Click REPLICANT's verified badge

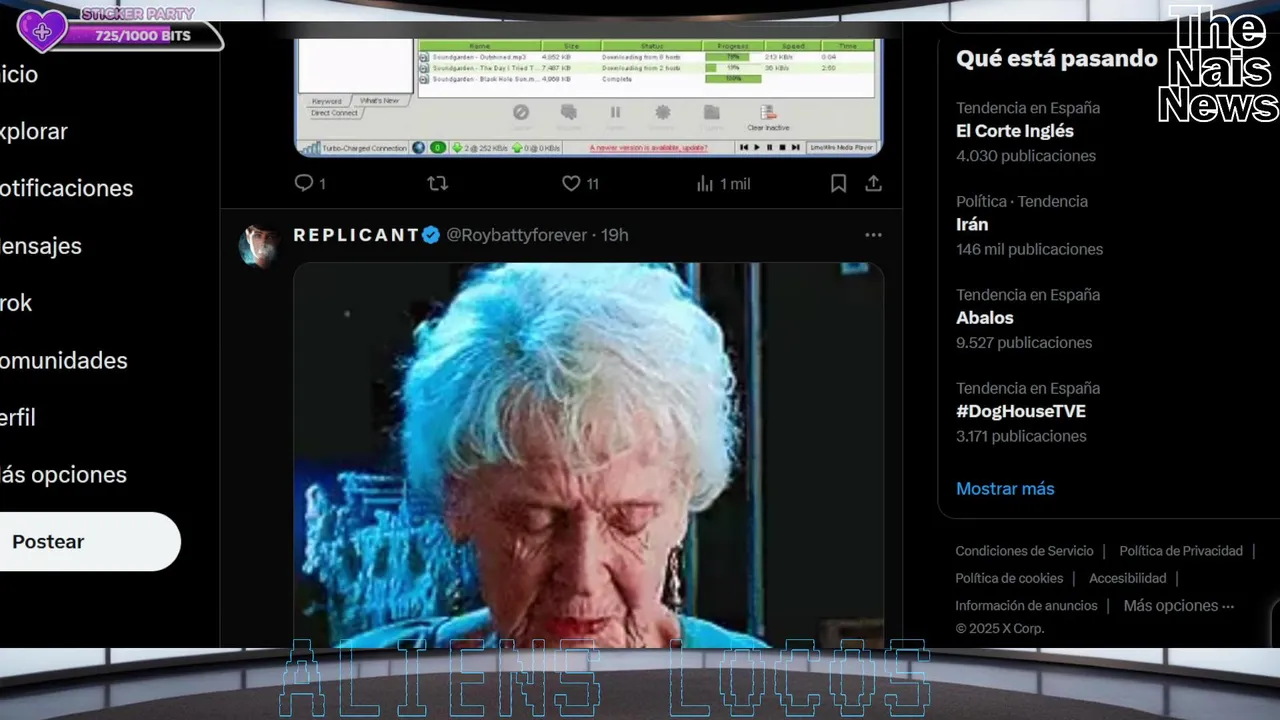coord(431,235)
